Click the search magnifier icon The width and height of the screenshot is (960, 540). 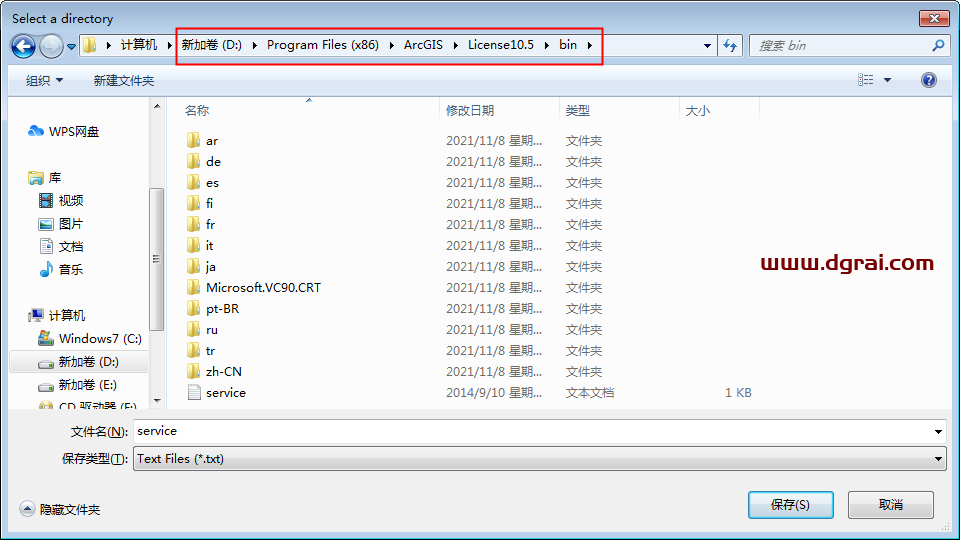pyautogui.click(x=938, y=46)
